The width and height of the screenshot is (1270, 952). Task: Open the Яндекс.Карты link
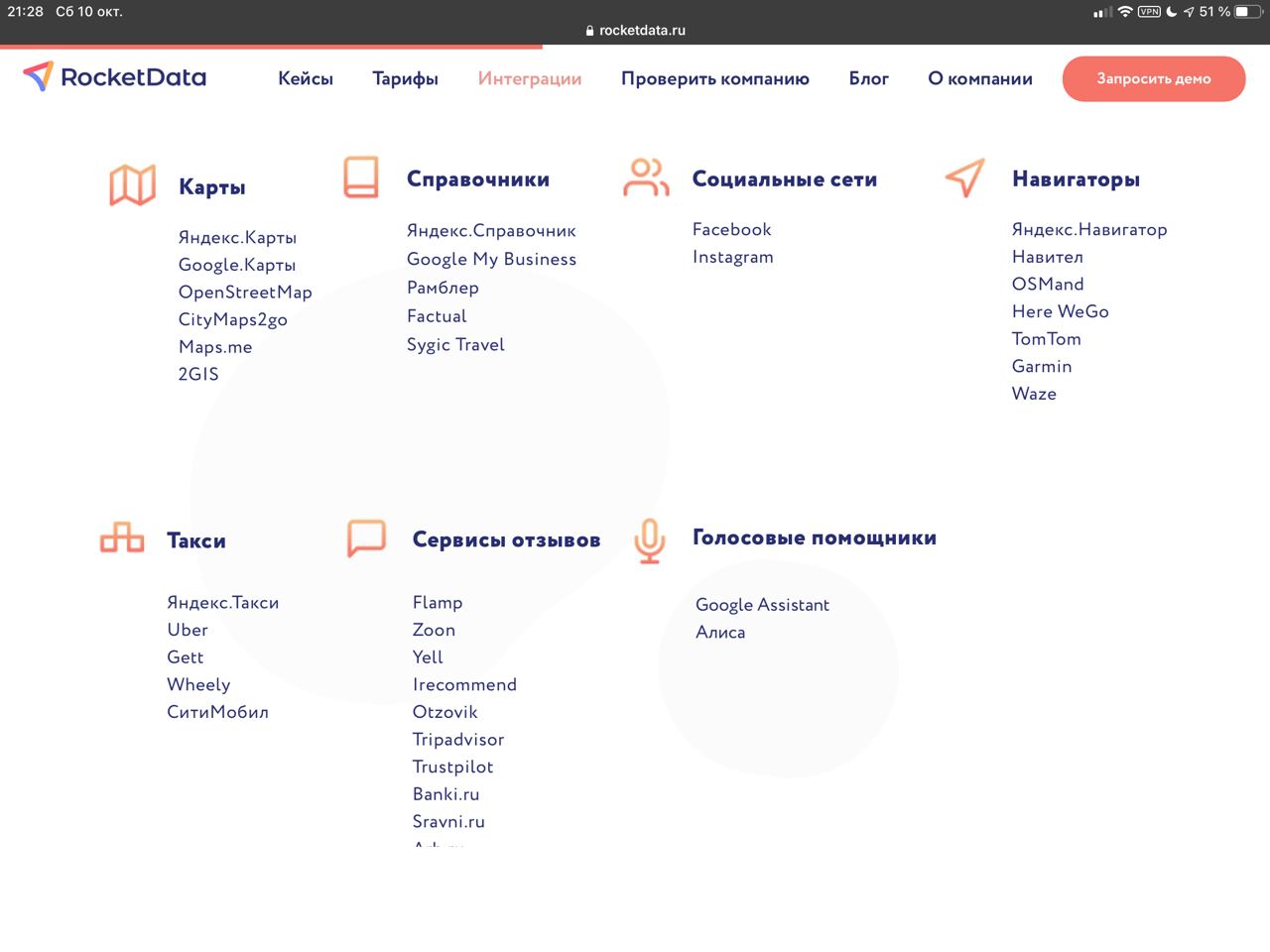(237, 238)
